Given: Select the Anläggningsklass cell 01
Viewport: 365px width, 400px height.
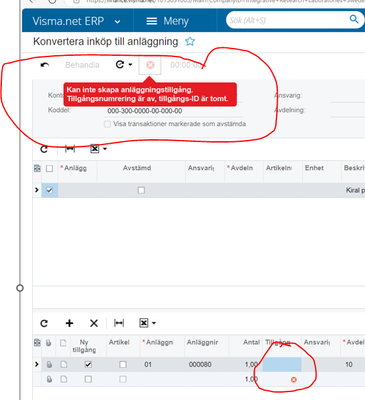Looking at the screenshot, I should pyautogui.click(x=148, y=365).
